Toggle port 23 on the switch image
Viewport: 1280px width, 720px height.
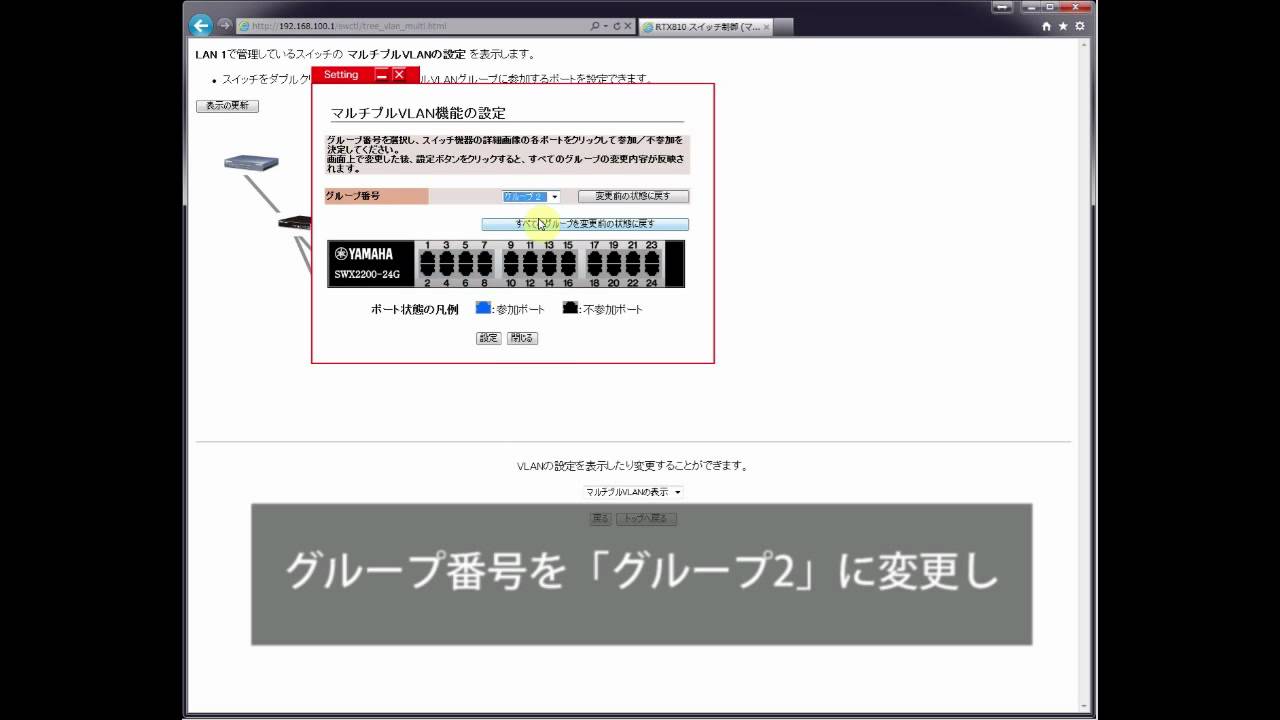click(651, 257)
